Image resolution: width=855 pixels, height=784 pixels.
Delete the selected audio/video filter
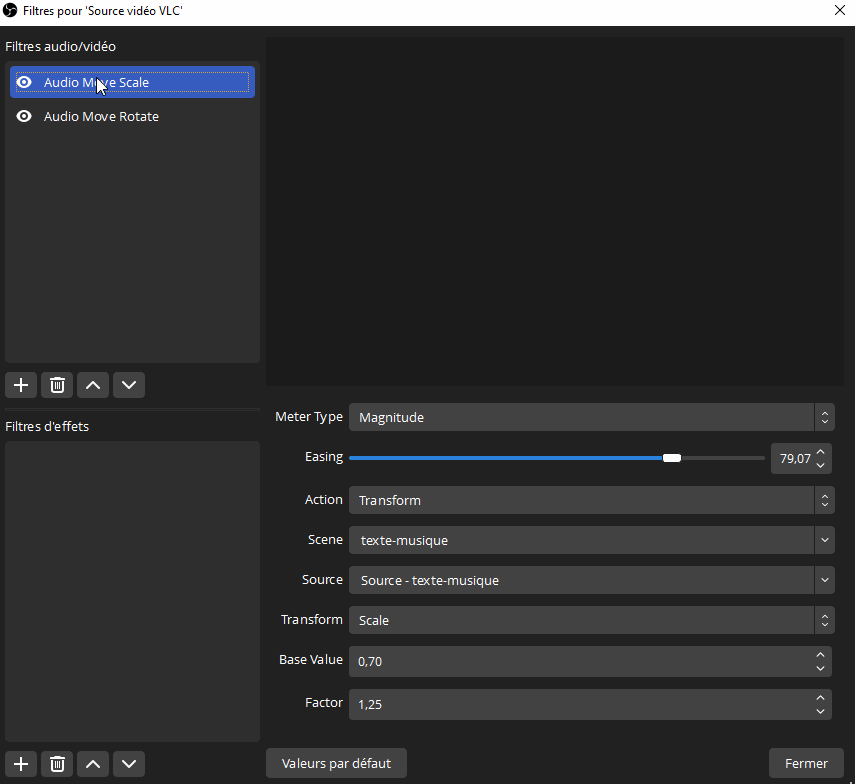(x=57, y=385)
